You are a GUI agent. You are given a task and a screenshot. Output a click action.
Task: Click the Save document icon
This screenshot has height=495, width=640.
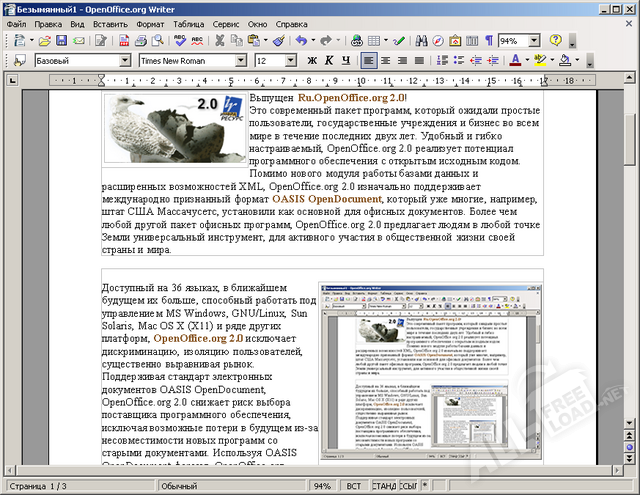62,41
